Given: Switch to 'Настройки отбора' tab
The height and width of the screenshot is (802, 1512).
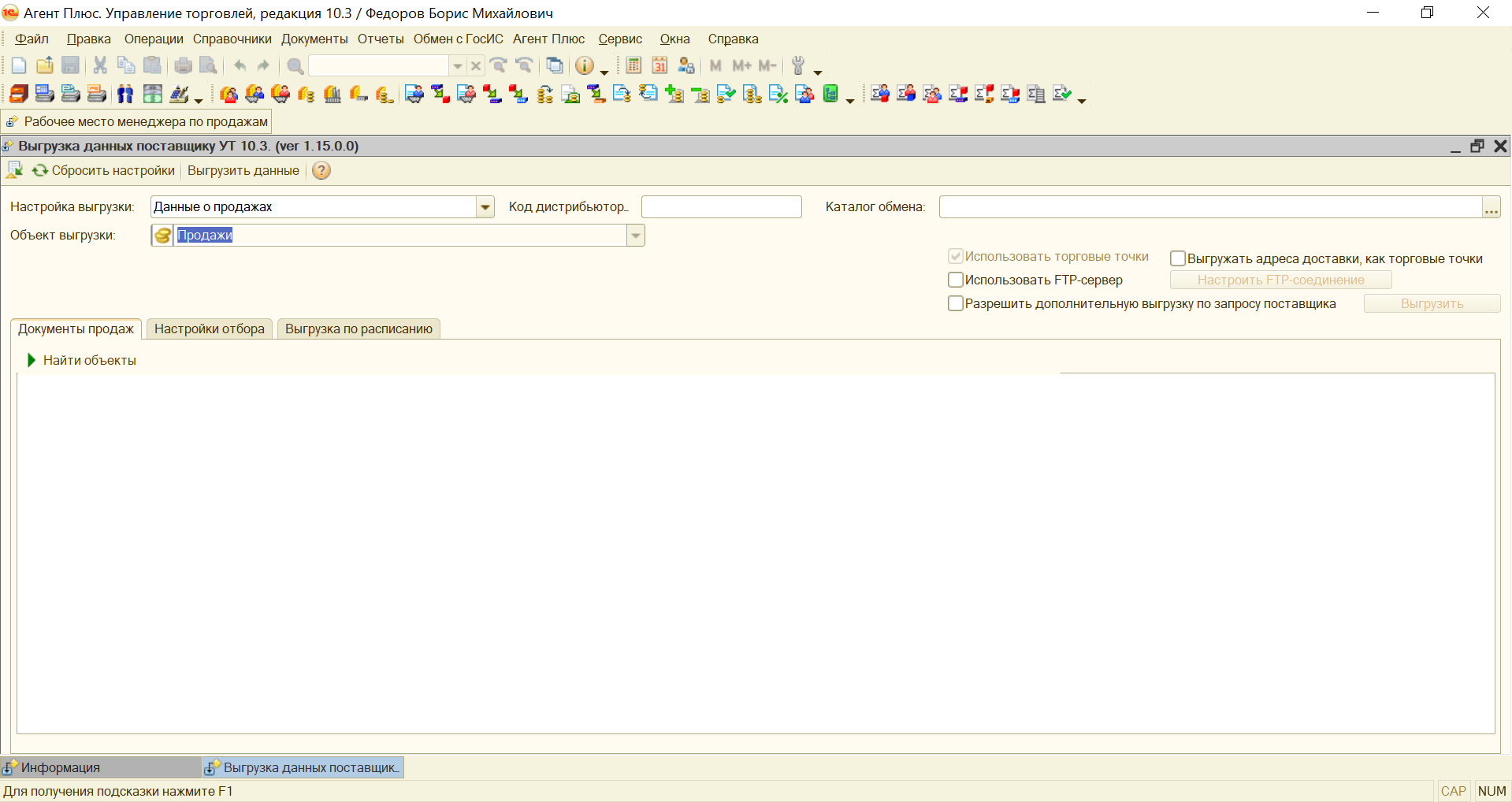Looking at the screenshot, I should point(210,329).
